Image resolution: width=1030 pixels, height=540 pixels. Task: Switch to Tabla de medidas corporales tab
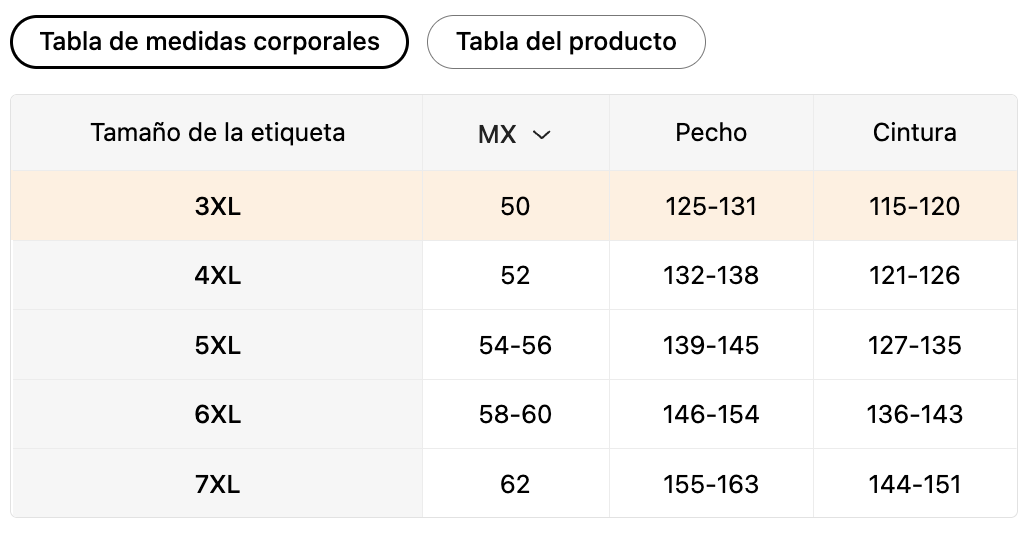210,42
